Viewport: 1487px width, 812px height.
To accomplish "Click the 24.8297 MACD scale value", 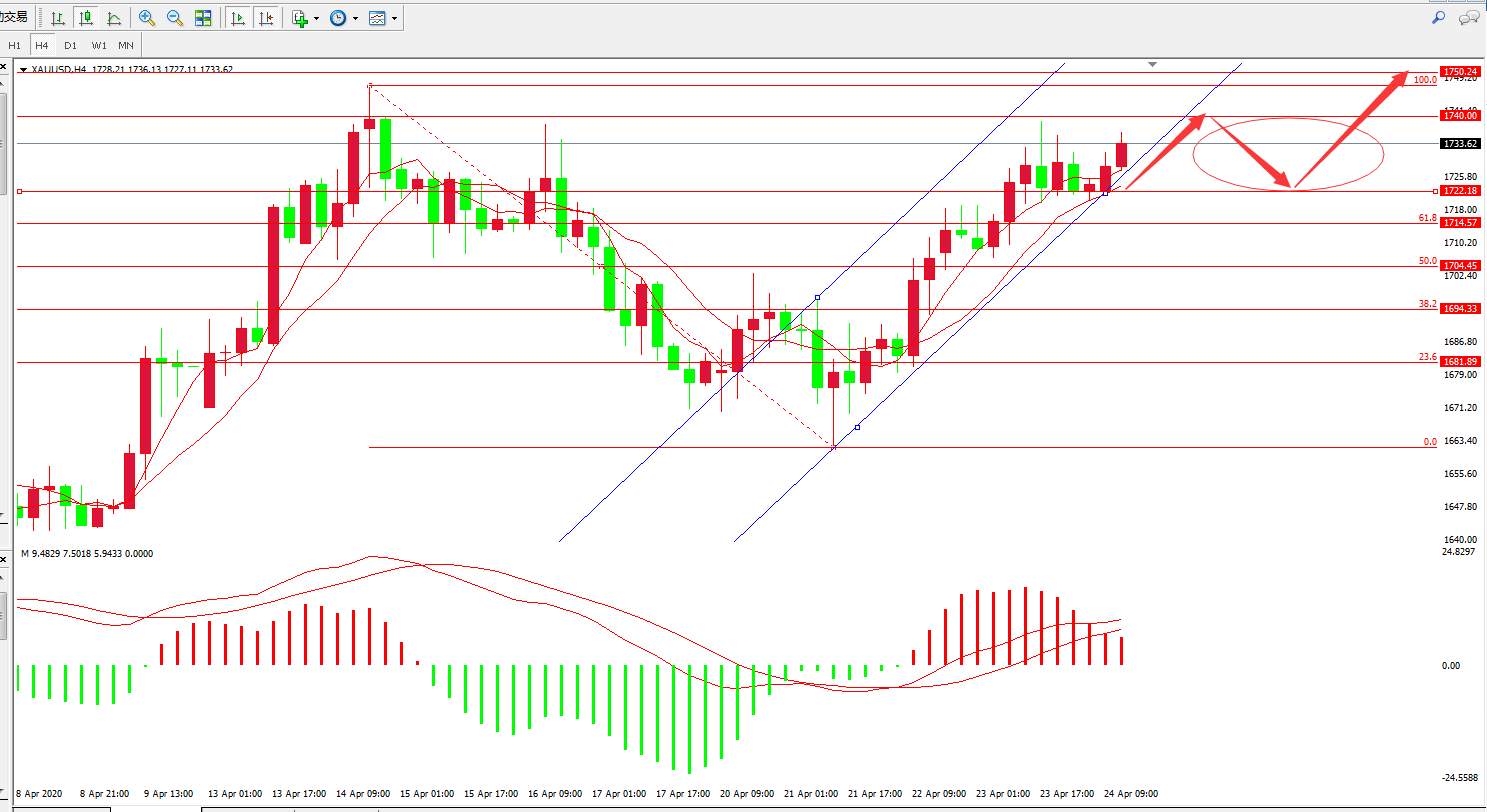I will tap(1460, 551).
